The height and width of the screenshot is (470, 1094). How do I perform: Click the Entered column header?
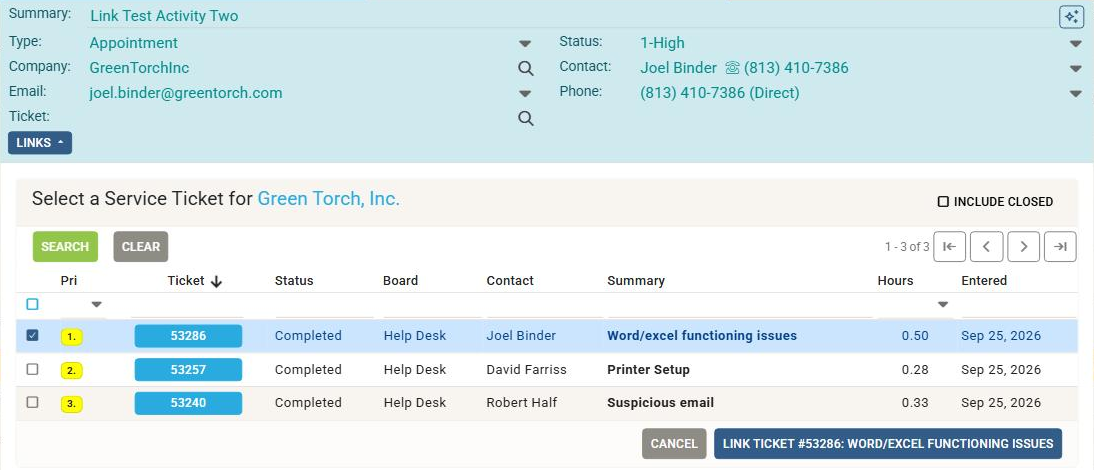pyautogui.click(x=984, y=281)
